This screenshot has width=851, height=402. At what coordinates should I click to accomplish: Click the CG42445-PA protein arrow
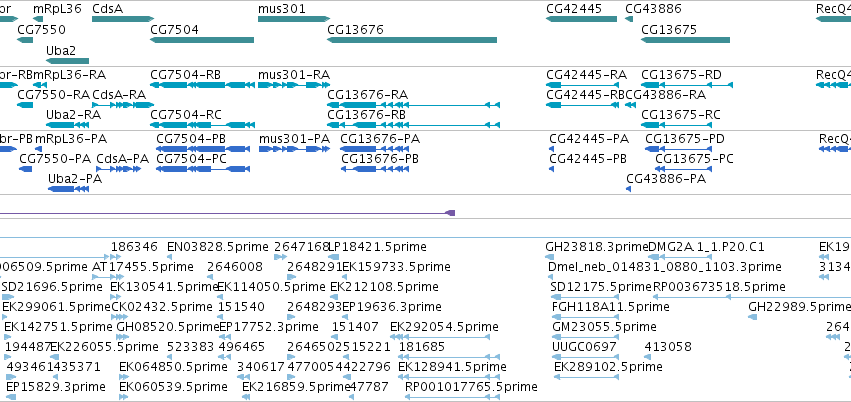[551, 149]
